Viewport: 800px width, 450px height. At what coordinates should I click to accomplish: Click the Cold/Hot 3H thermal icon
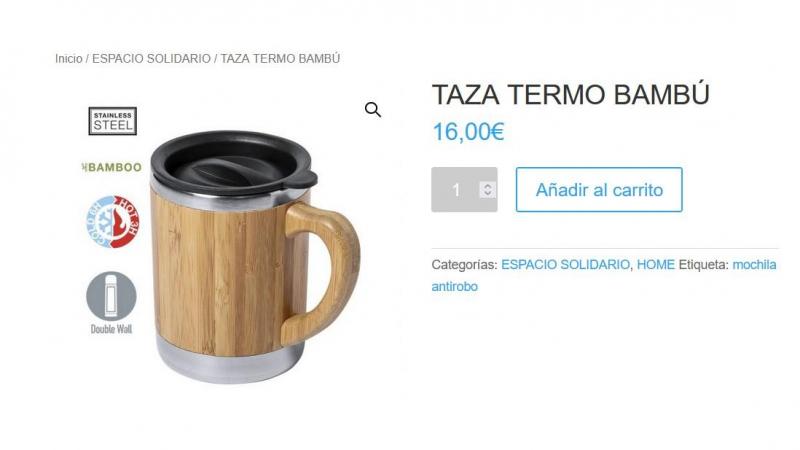[x=112, y=221]
